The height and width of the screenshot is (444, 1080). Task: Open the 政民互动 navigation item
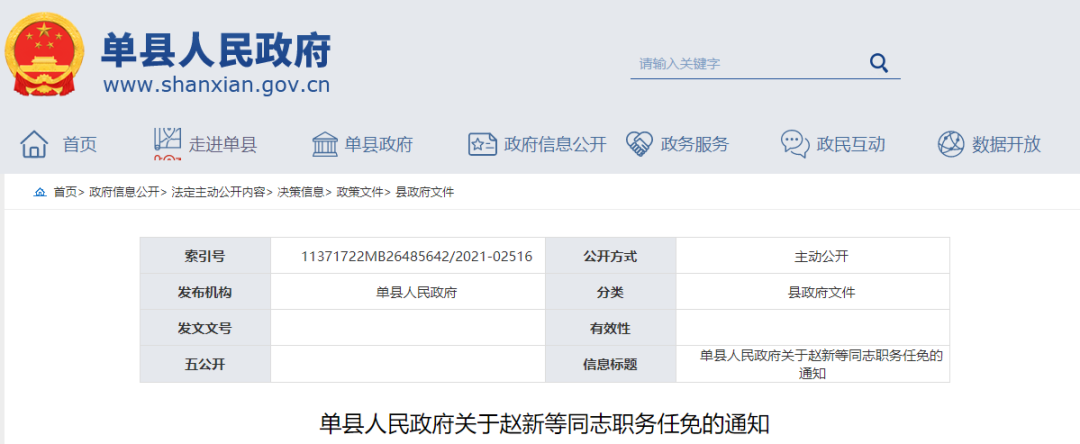tap(851, 145)
